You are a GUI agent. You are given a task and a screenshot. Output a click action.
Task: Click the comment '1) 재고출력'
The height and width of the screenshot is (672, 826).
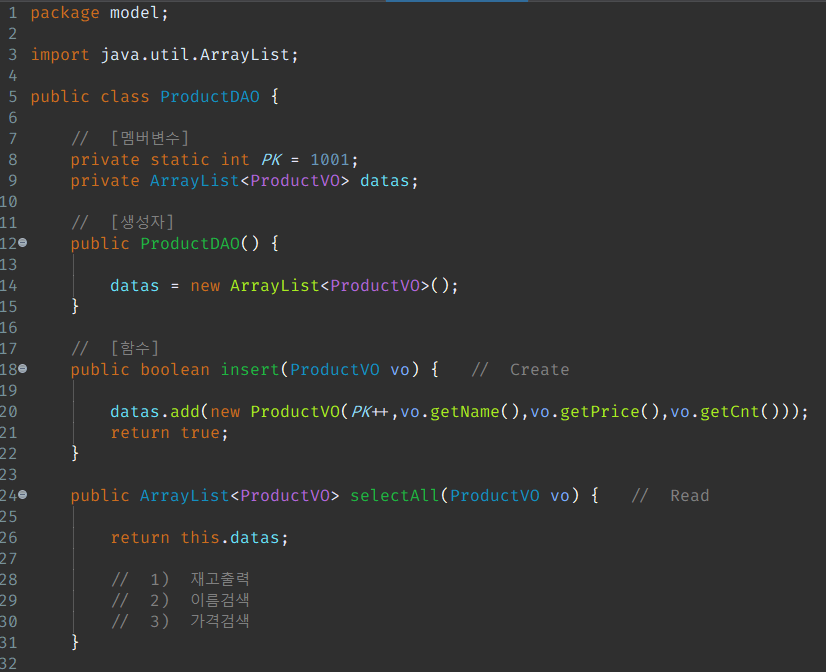click(200, 579)
